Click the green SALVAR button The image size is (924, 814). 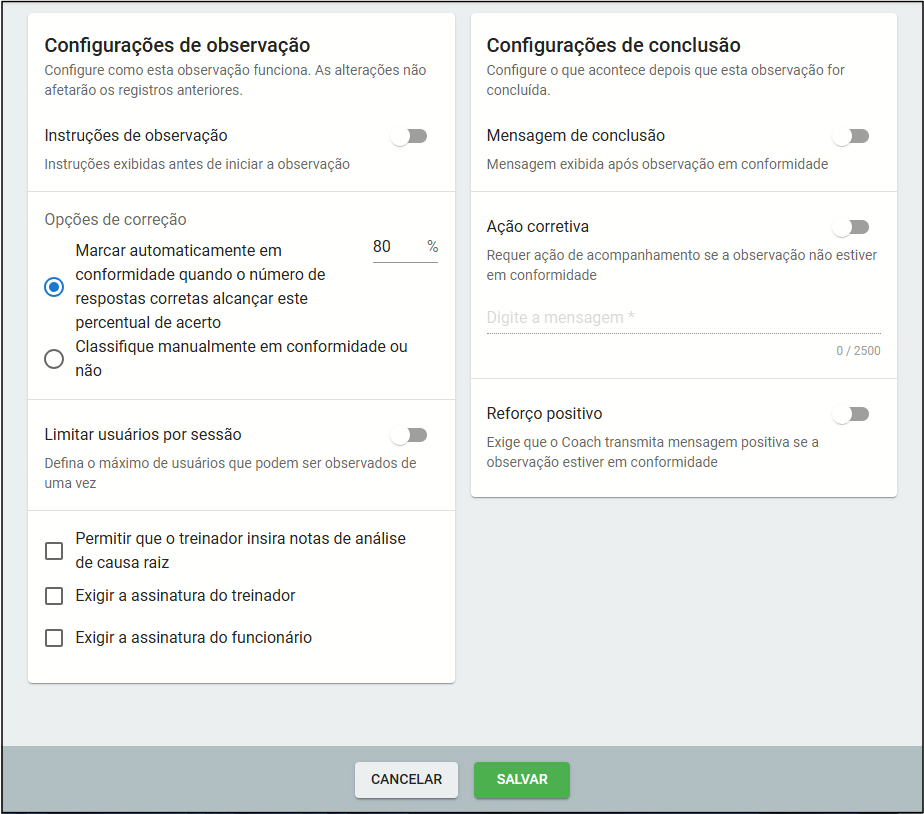point(521,780)
